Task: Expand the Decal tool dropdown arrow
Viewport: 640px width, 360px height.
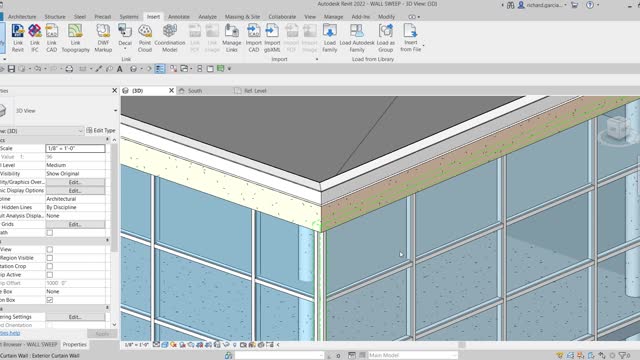Action: pyautogui.click(x=125, y=49)
